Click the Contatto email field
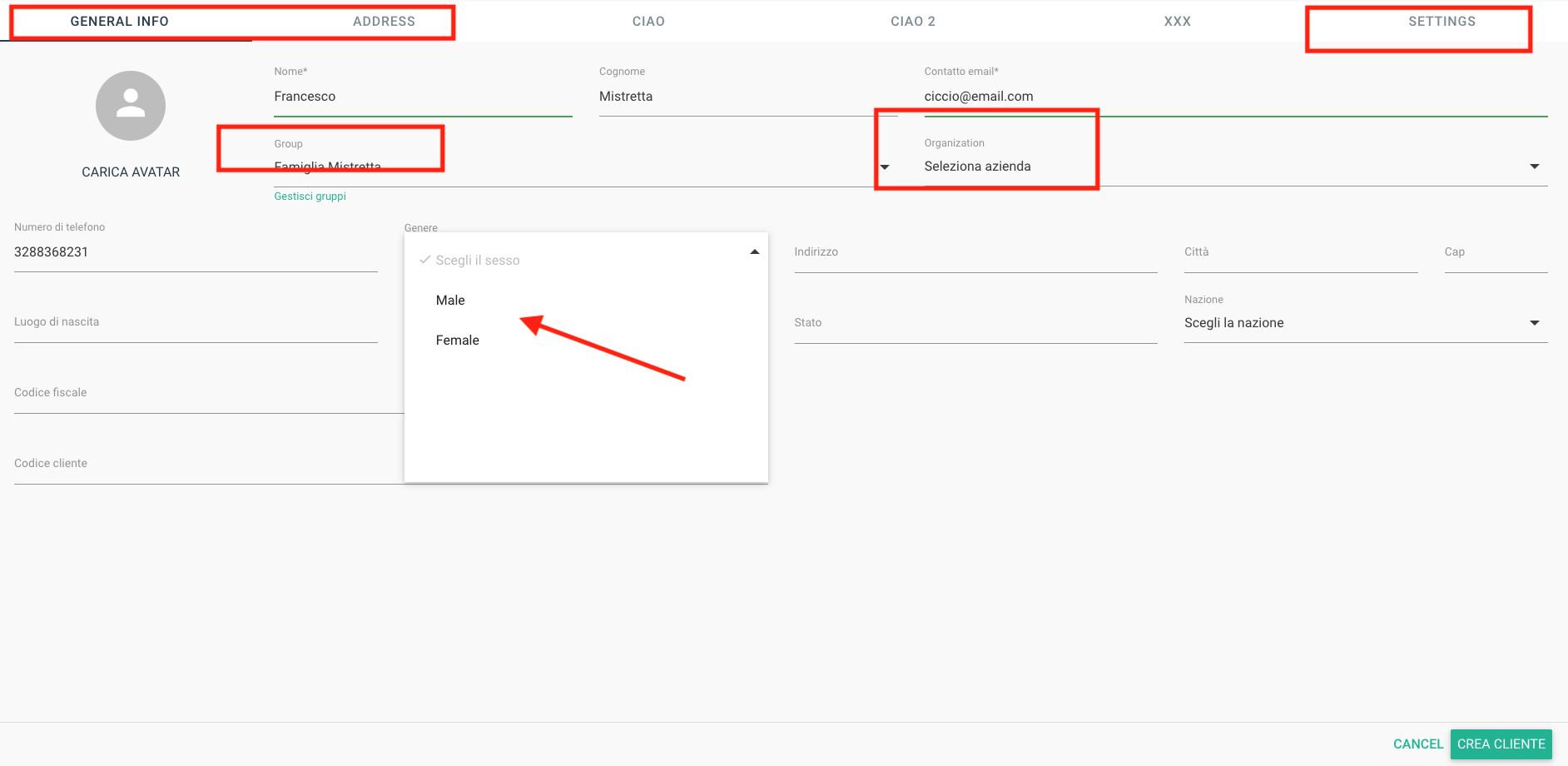1568x766 pixels. [x=1234, y=97]
